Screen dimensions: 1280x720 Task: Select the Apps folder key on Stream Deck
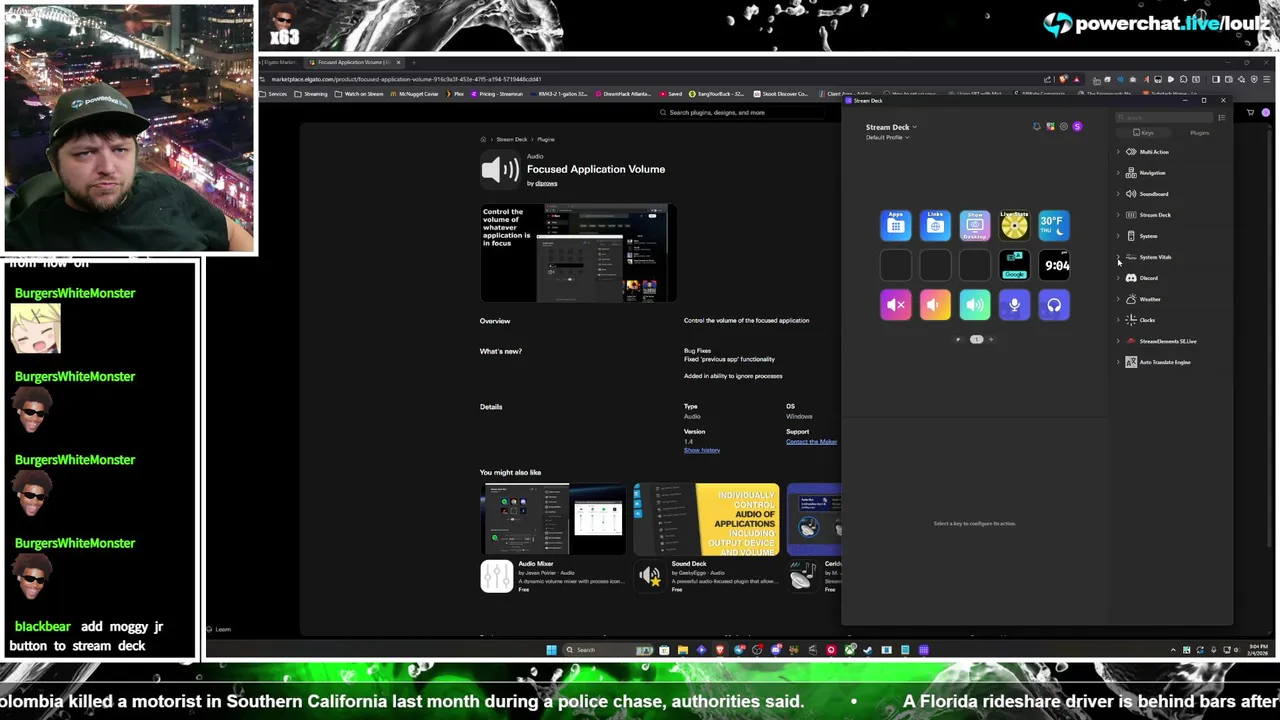(x=896, y=225)
